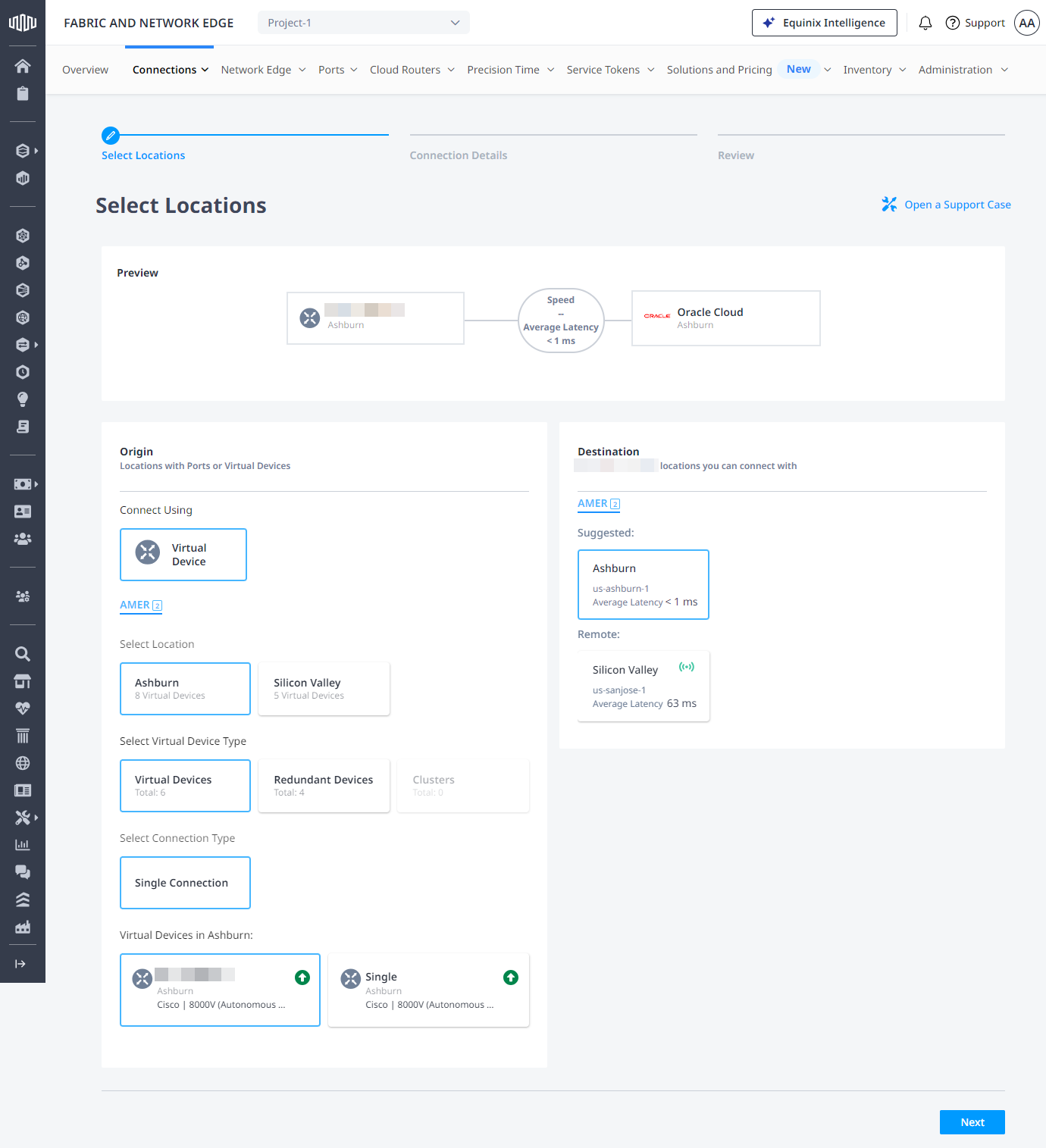Expand the Administration menu
The image size is (1046, 1148).
click(x=963, y=70)
